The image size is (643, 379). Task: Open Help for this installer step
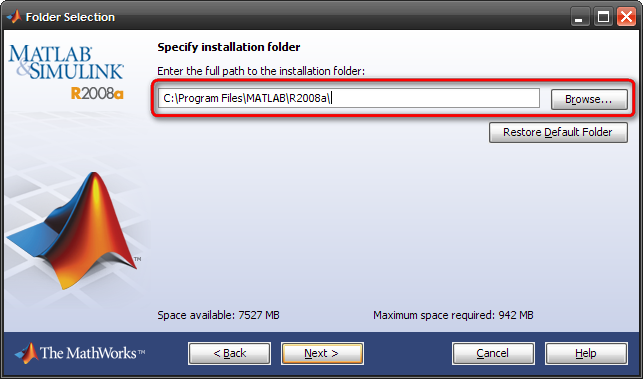[586, 353]
